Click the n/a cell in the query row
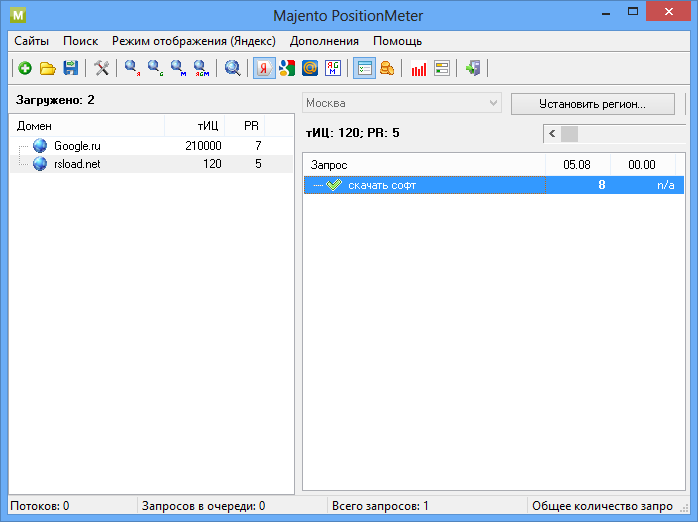 (x=666, y=185)
